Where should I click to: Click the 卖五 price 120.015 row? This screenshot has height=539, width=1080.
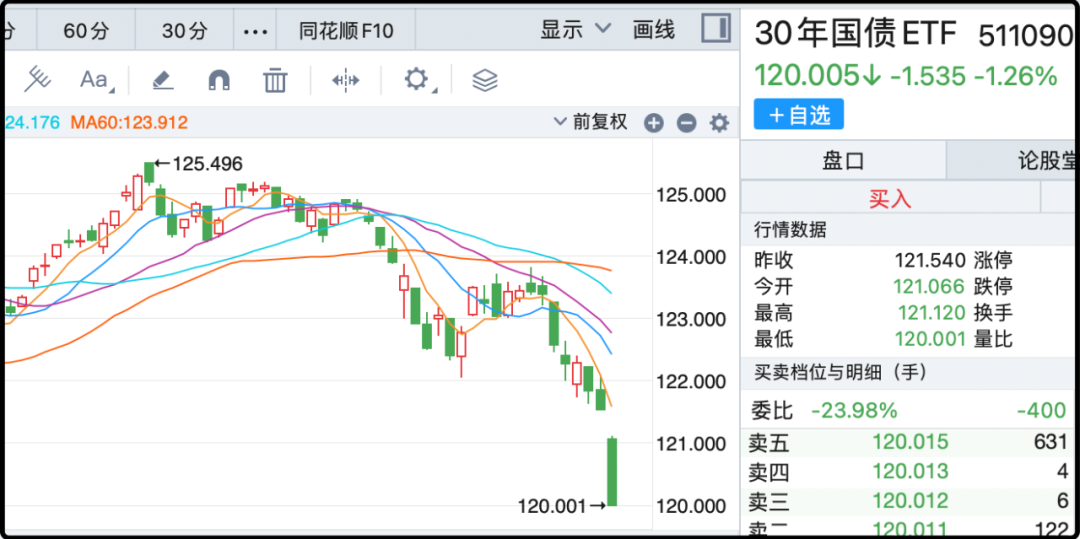click(910, 442)
